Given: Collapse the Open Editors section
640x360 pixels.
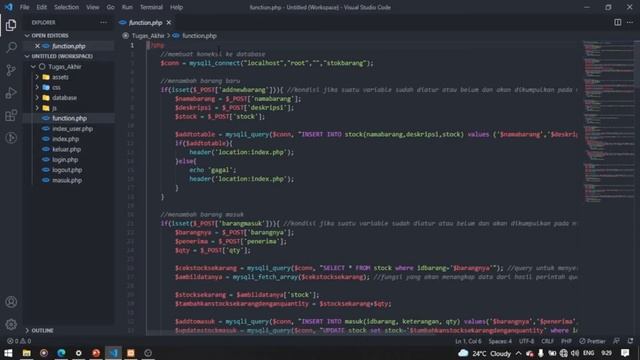Looking at the screenshot, I should pos(69,36).
